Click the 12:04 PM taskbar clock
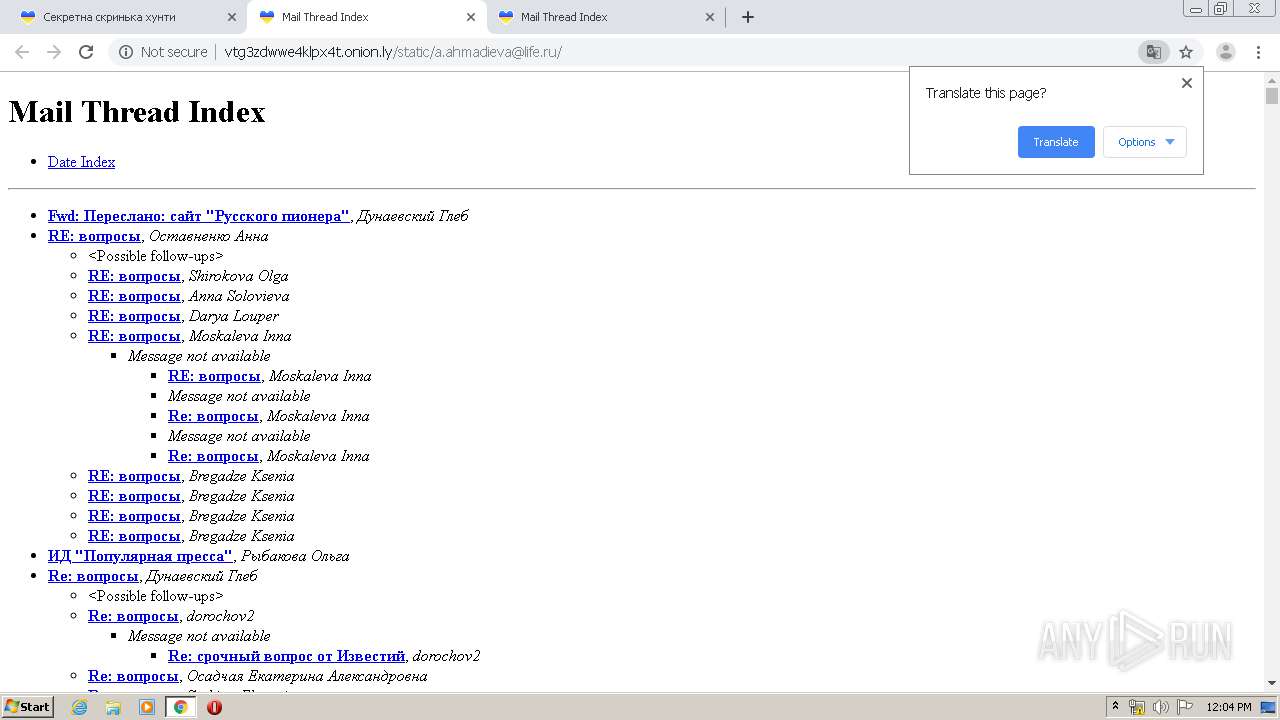Screen dimensions: 1280x720 (x=1229, y=707)
